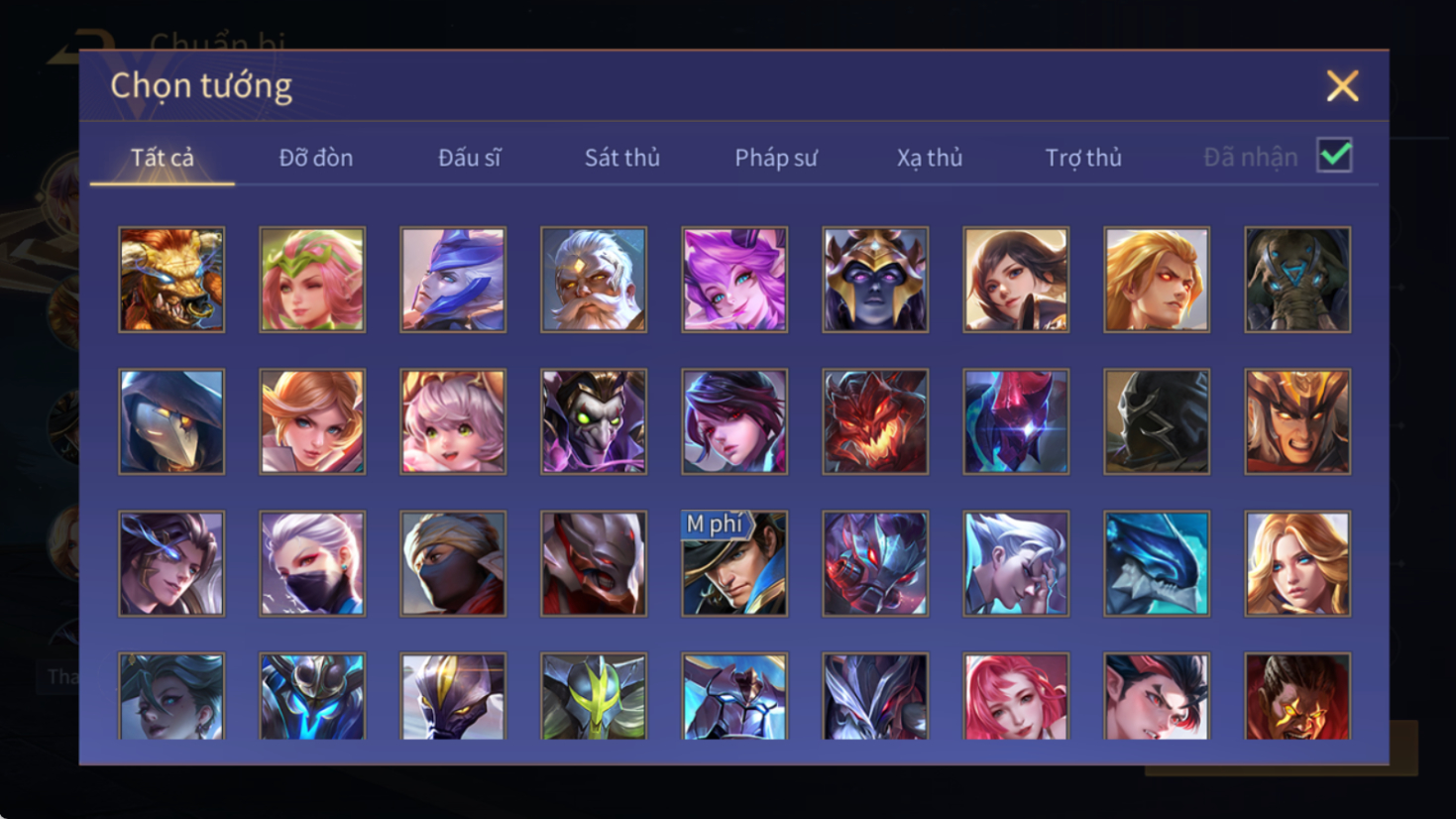Choose the elephant warrior hero portrait

[1297, 280]
